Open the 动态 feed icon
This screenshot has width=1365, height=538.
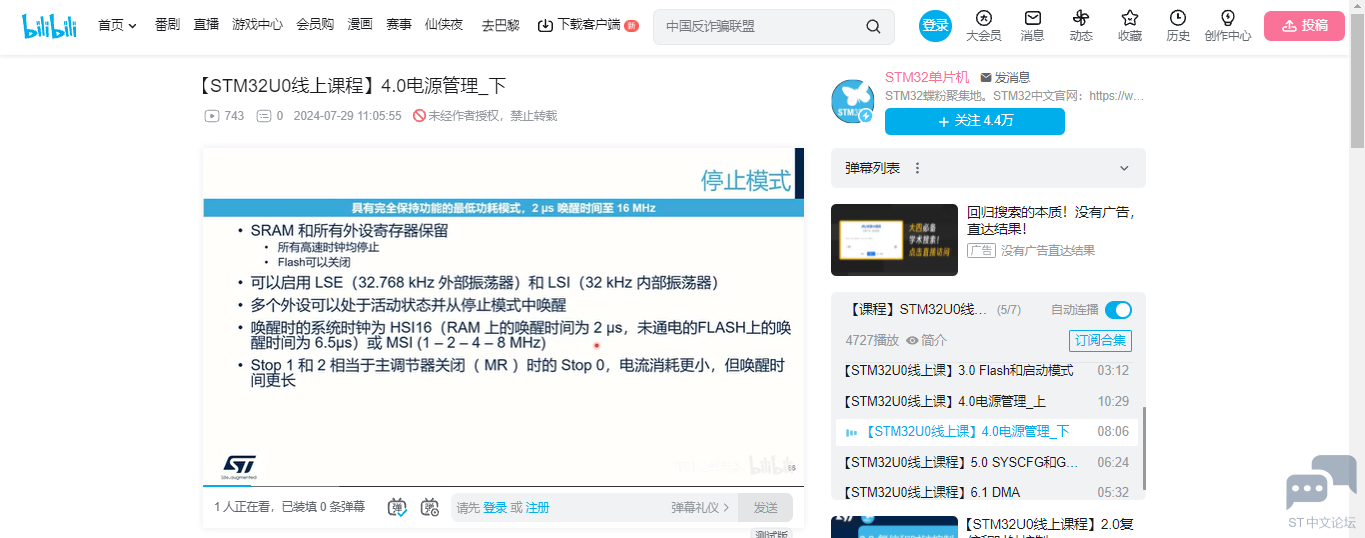1081,18
